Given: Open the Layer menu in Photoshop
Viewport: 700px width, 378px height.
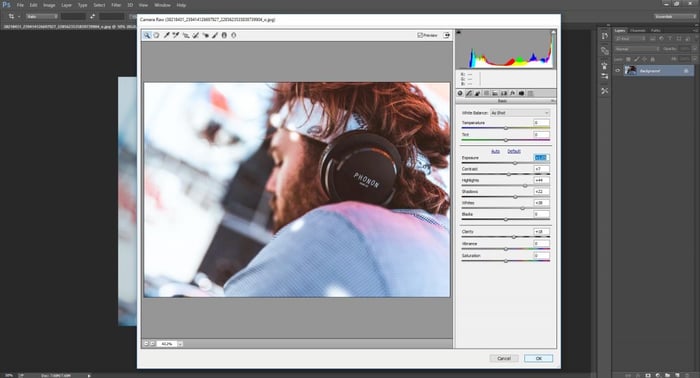Looking at the screenshot, I should pos(67,5).
